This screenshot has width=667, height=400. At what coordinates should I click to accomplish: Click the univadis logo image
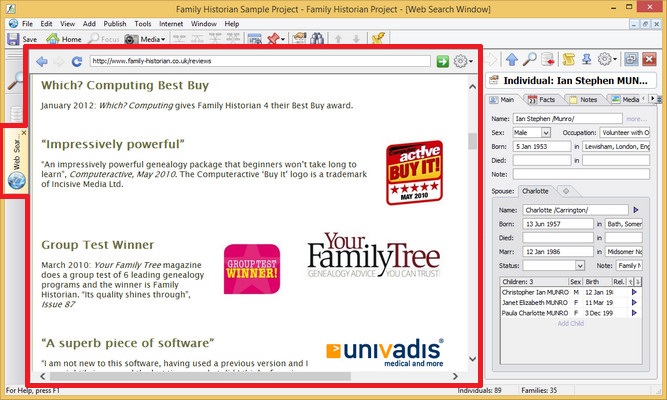click(385, 353)
